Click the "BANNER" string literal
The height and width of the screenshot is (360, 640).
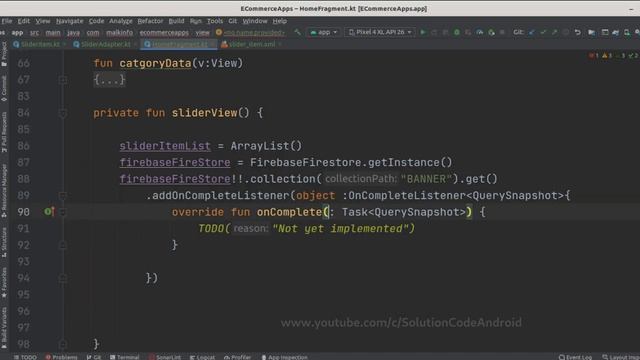(427, 179)
